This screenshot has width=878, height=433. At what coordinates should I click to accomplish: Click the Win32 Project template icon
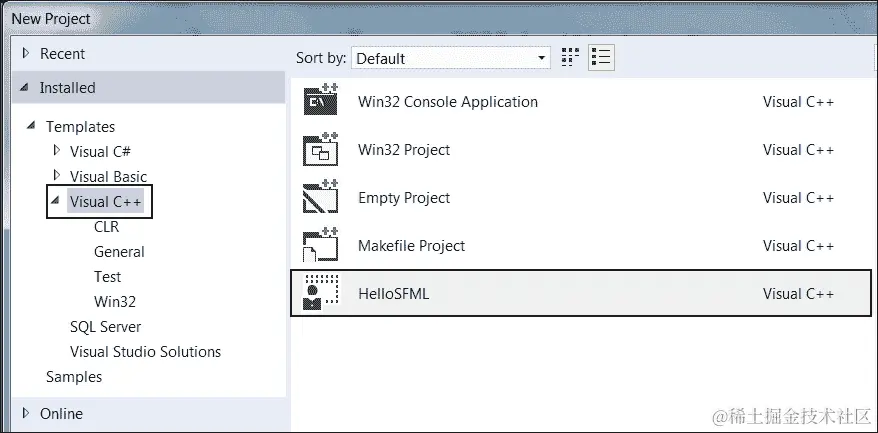pyautogui.click(x=321, y=149)
